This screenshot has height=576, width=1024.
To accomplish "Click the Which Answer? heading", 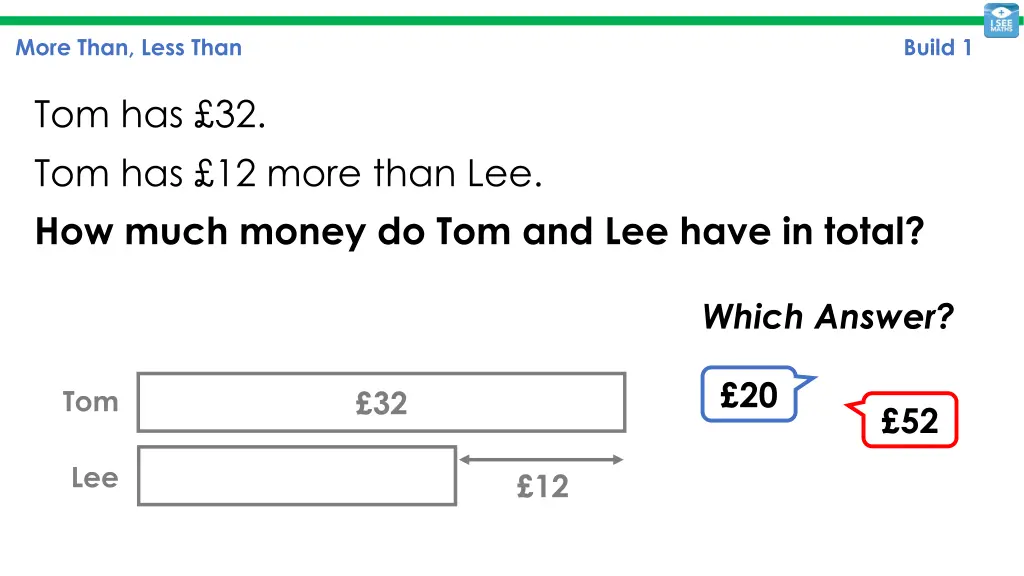I will [x=828, y=317].
